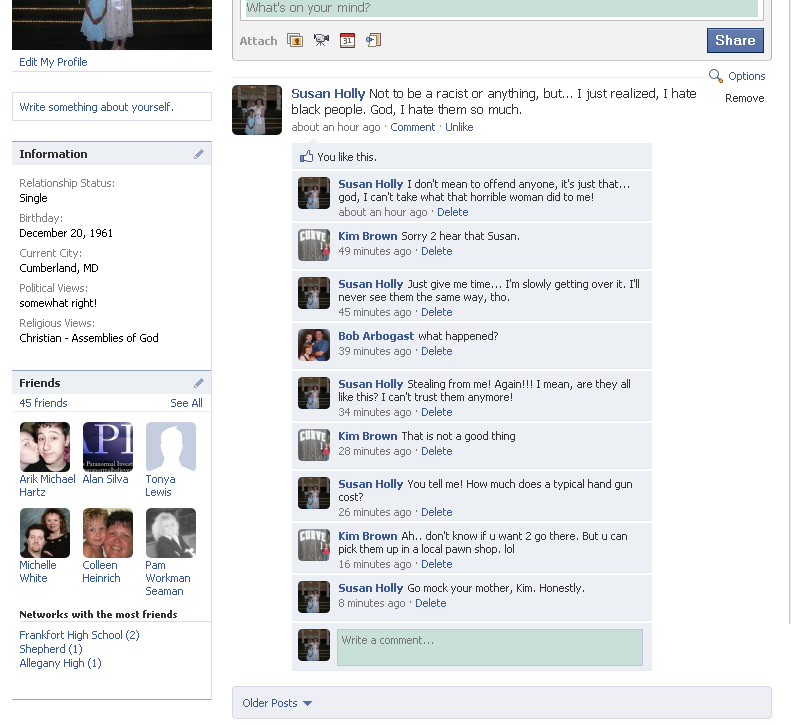Select the 'Cumberland, MD' city text

click(x=59, y=268)
